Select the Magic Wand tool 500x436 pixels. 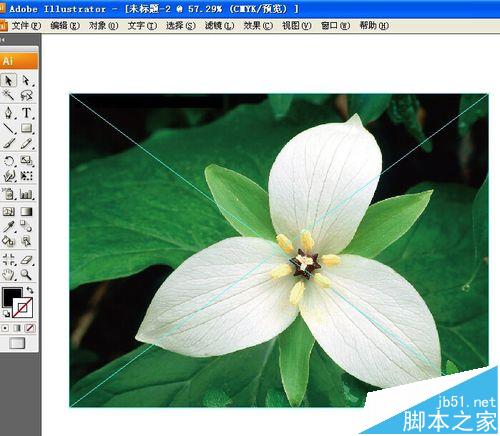[8, 96]
